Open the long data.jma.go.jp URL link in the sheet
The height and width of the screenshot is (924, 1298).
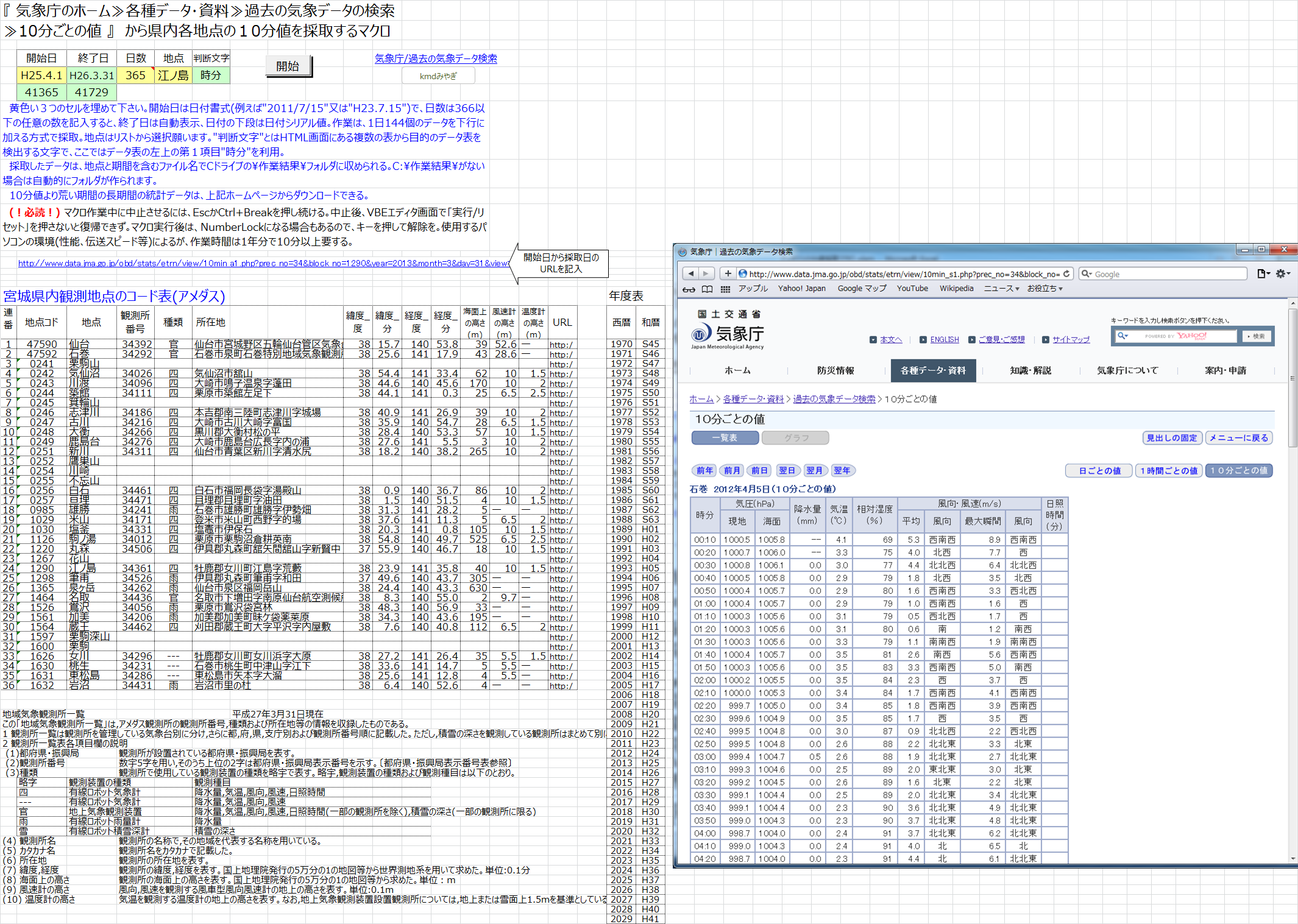coord(263,263)
